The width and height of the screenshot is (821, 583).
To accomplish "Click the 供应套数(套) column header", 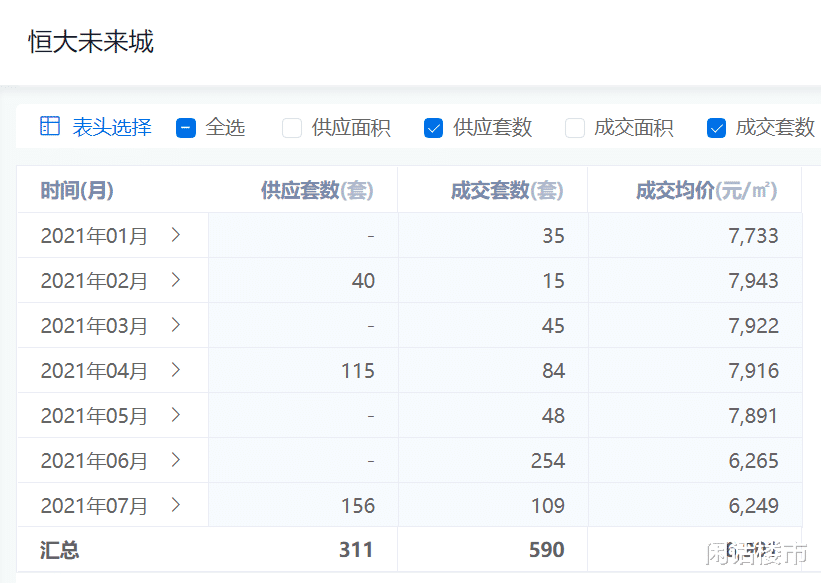I will click(x=317, y=190).
